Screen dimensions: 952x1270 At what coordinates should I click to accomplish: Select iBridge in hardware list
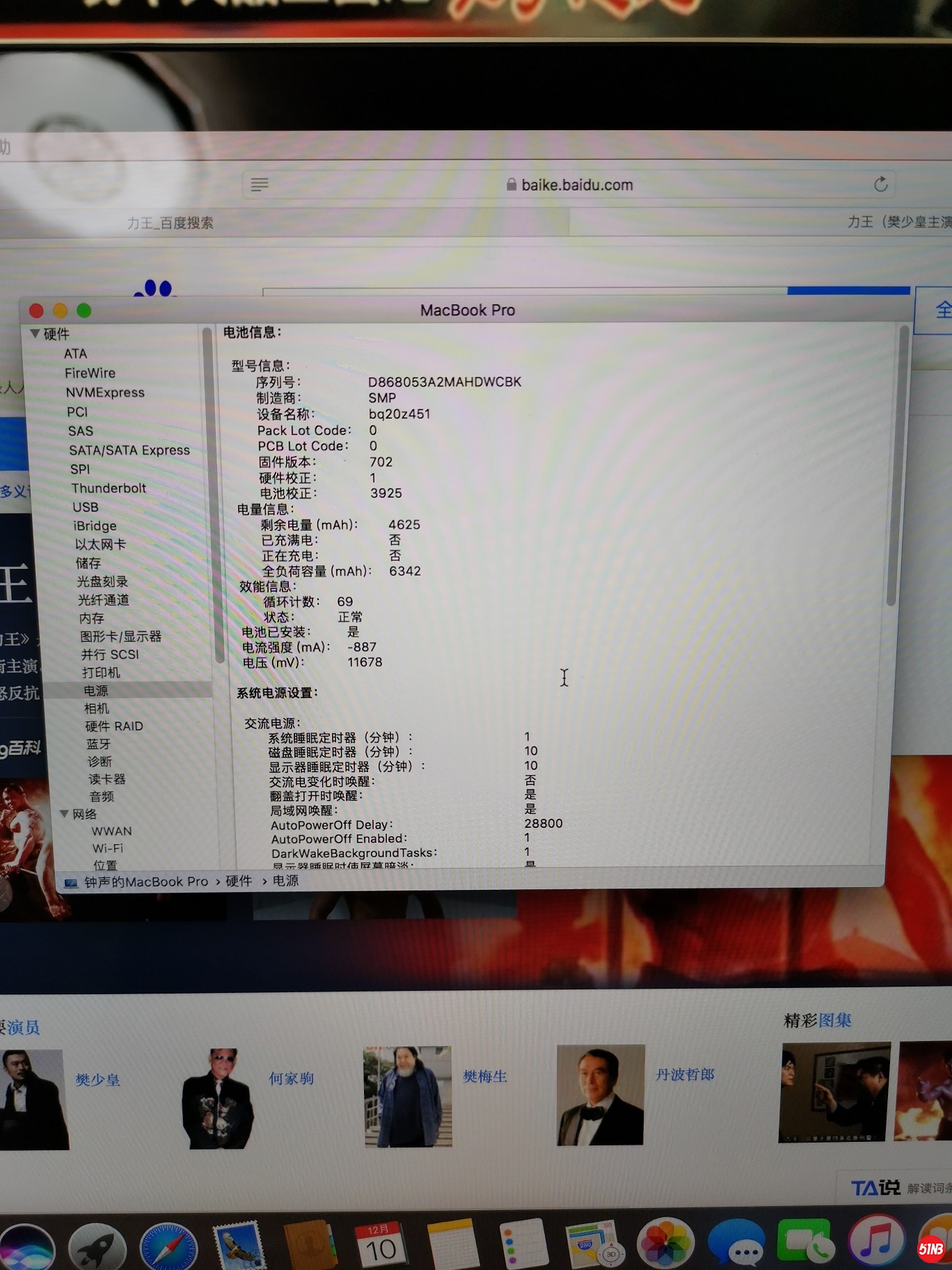point(95,526)
